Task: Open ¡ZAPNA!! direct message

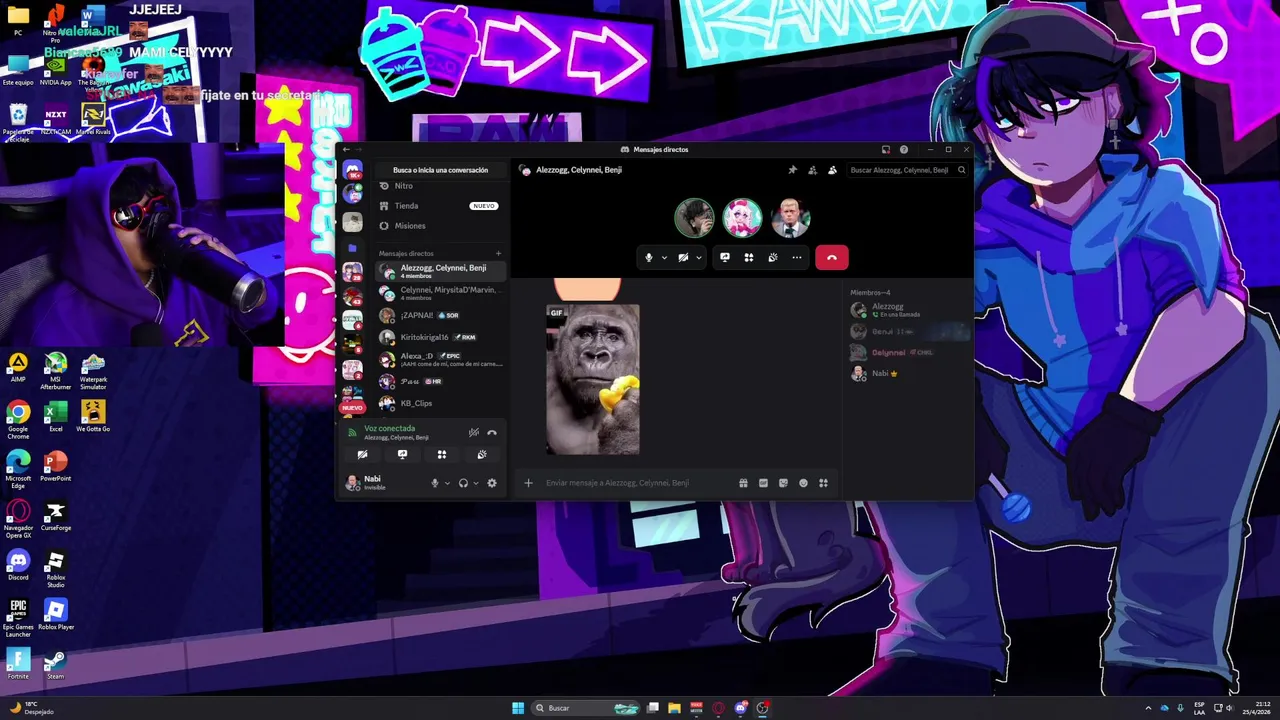Action: pyautogui.click(x=440, y=315)
